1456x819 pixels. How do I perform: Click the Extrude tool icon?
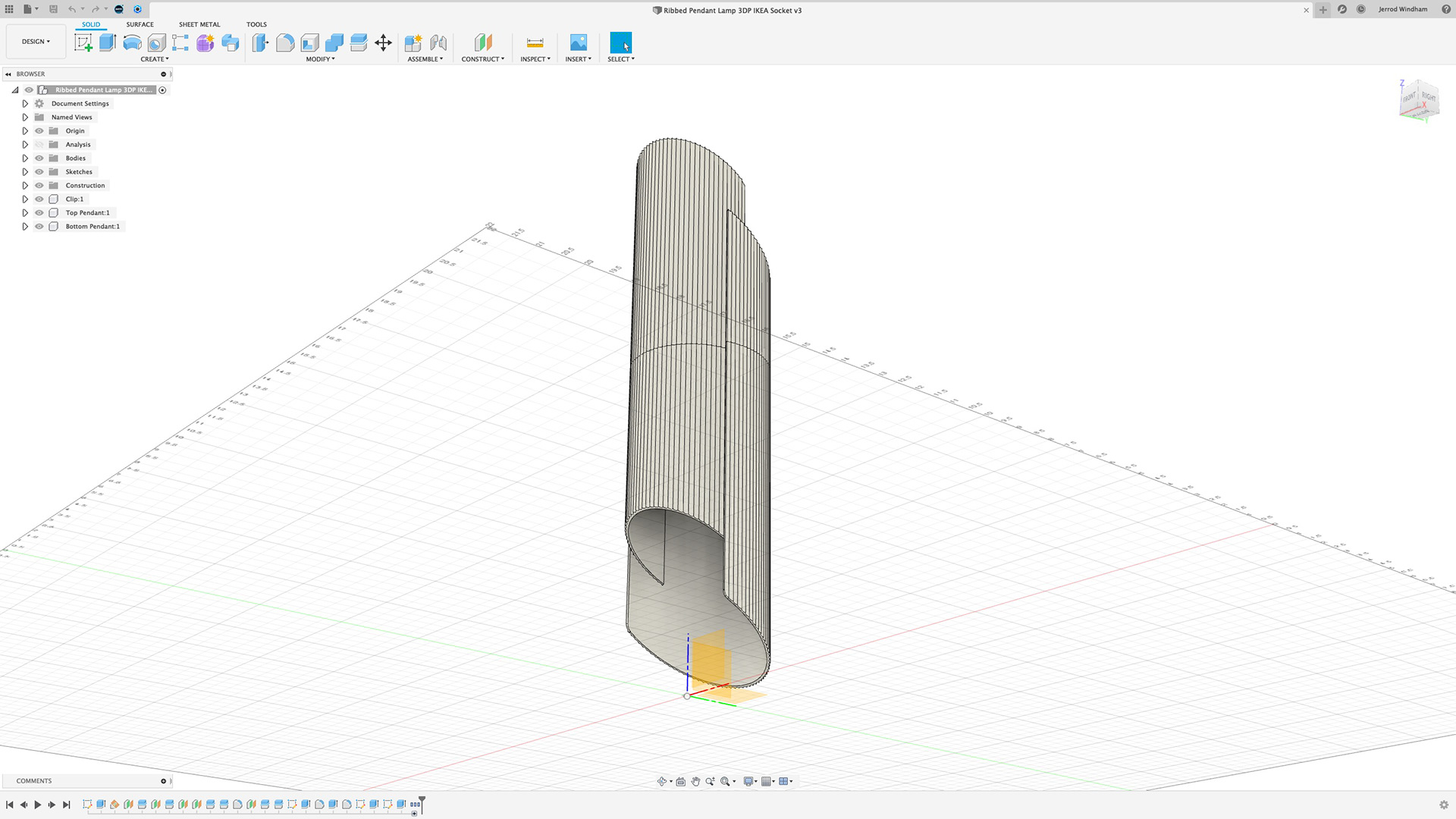pos(108,43)
